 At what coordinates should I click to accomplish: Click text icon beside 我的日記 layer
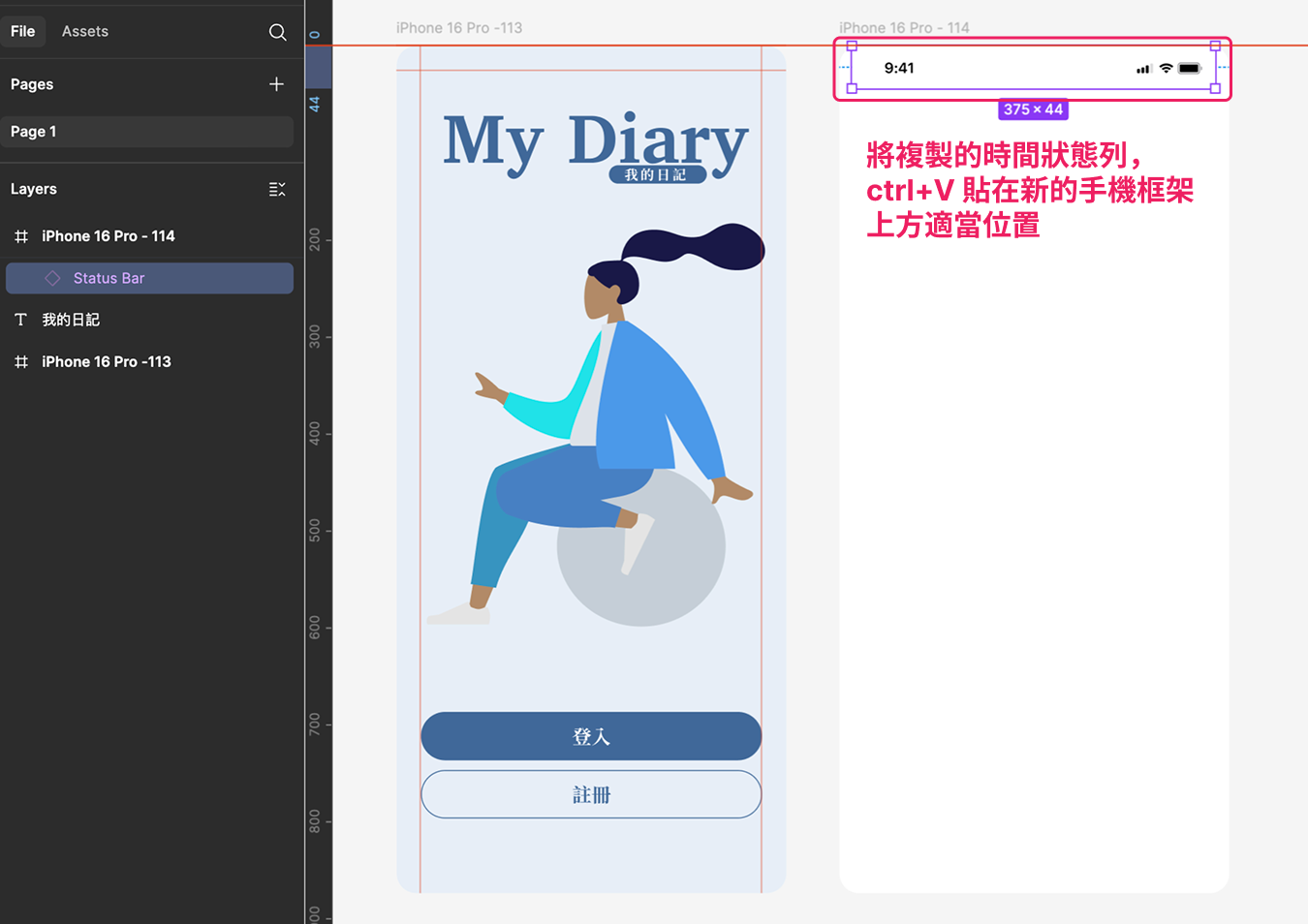21,320
